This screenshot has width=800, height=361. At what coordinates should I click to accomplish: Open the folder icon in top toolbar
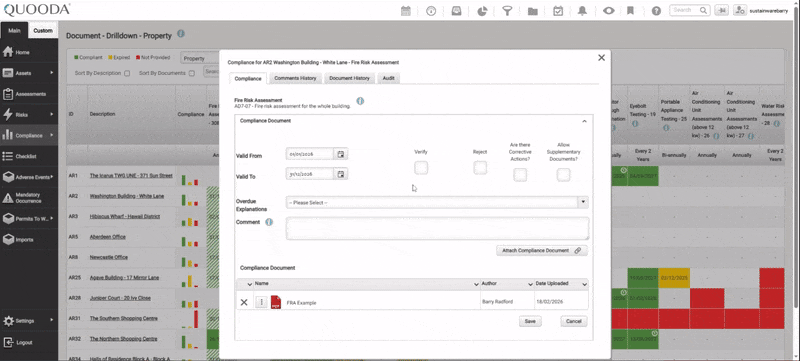(533, 11)
